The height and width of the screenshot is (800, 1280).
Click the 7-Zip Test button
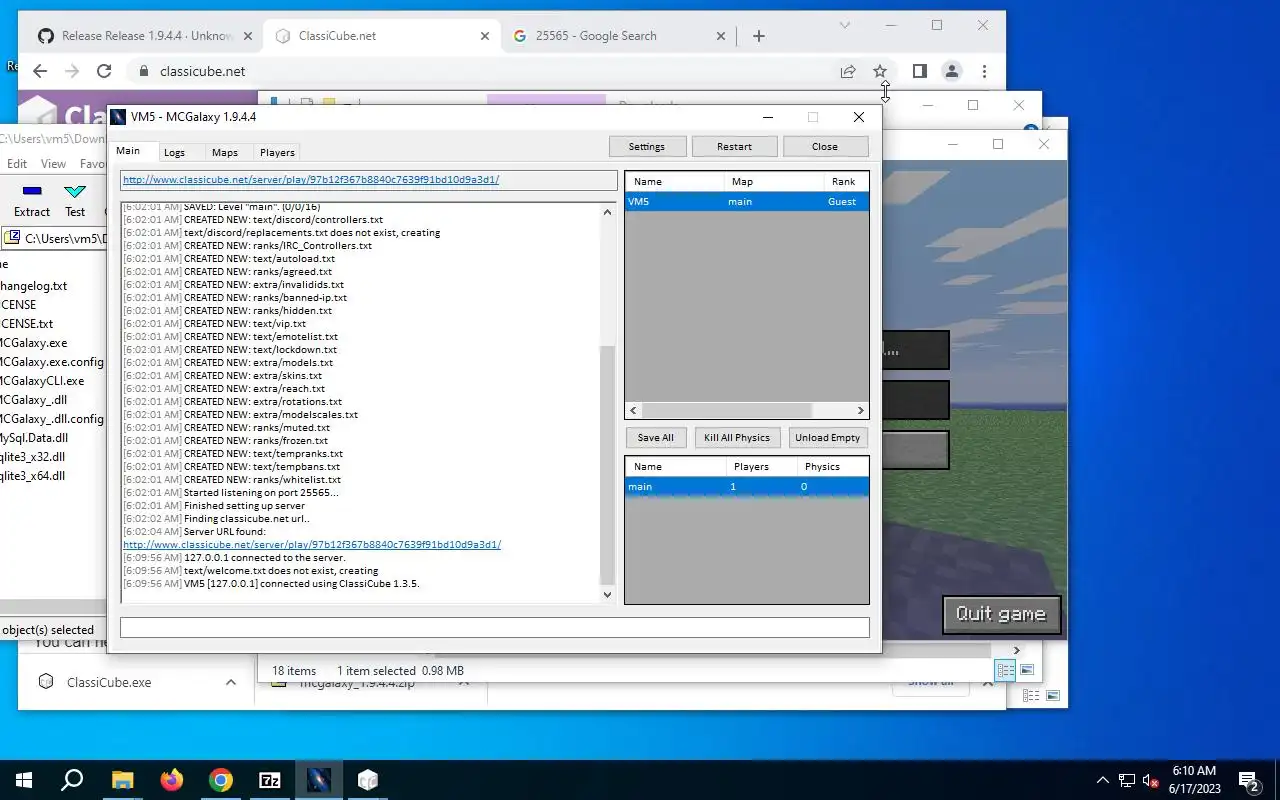click(75, 200)
